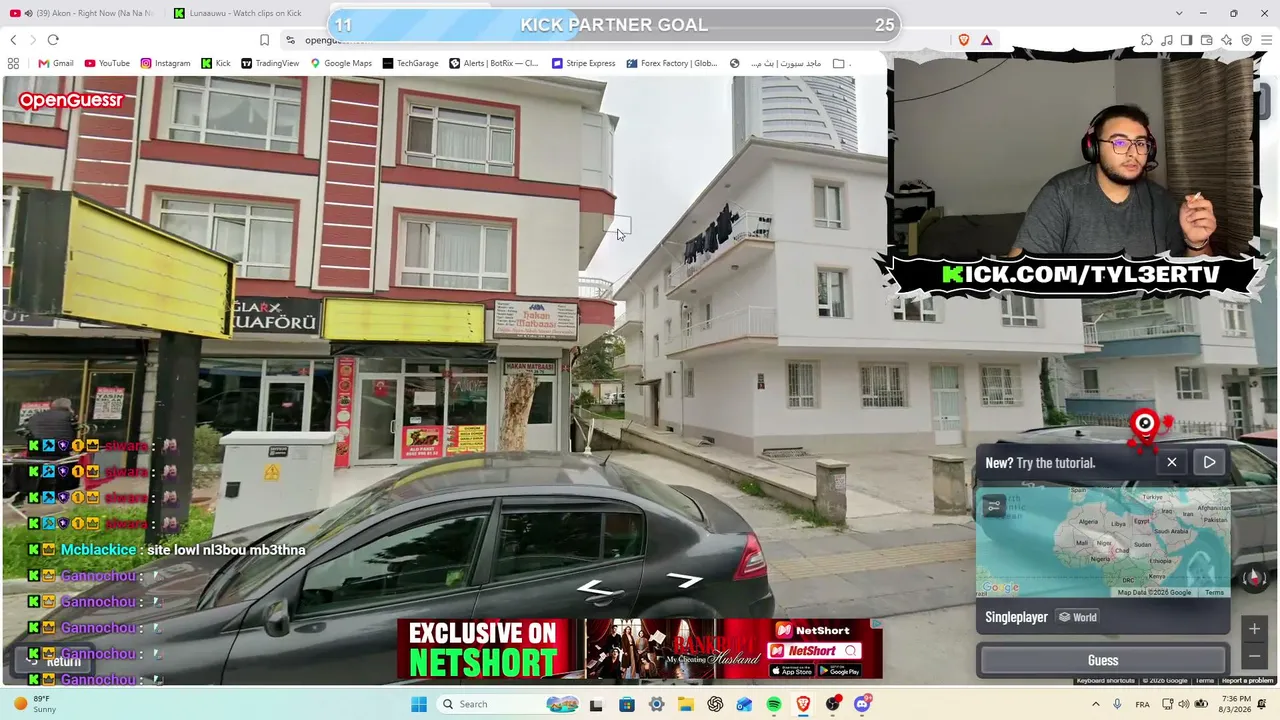Open Microsoft Store from the taskbar
Viewport: 1280px width, 720px height.
click(x=626, y=704)
